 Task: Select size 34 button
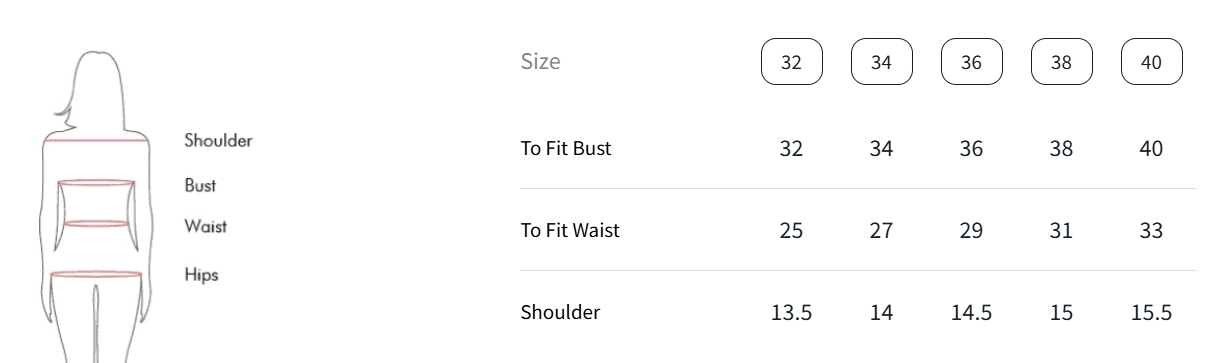(x=881, y=62)
